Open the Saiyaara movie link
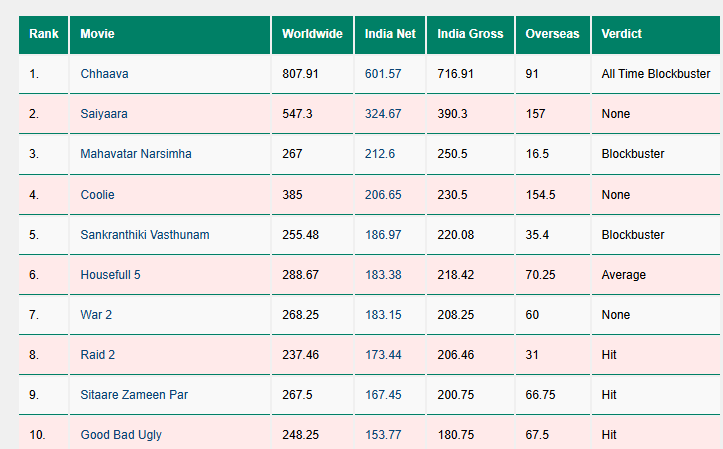723x449 pixels. point(104,114)
